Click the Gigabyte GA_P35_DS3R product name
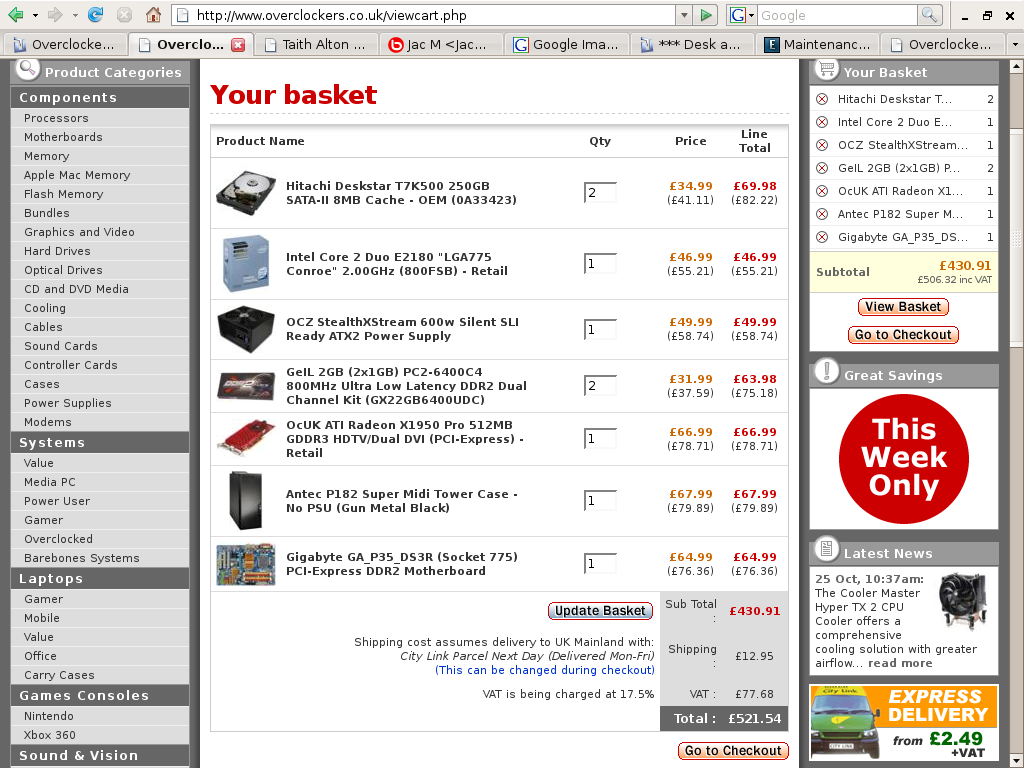The image size is (1024, 768). 402,564
